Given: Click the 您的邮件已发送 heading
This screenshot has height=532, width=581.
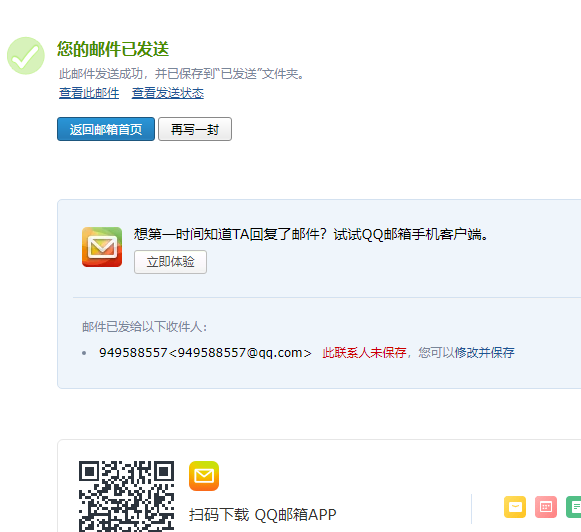Looking at the screenshot, I should pos(113,49).
